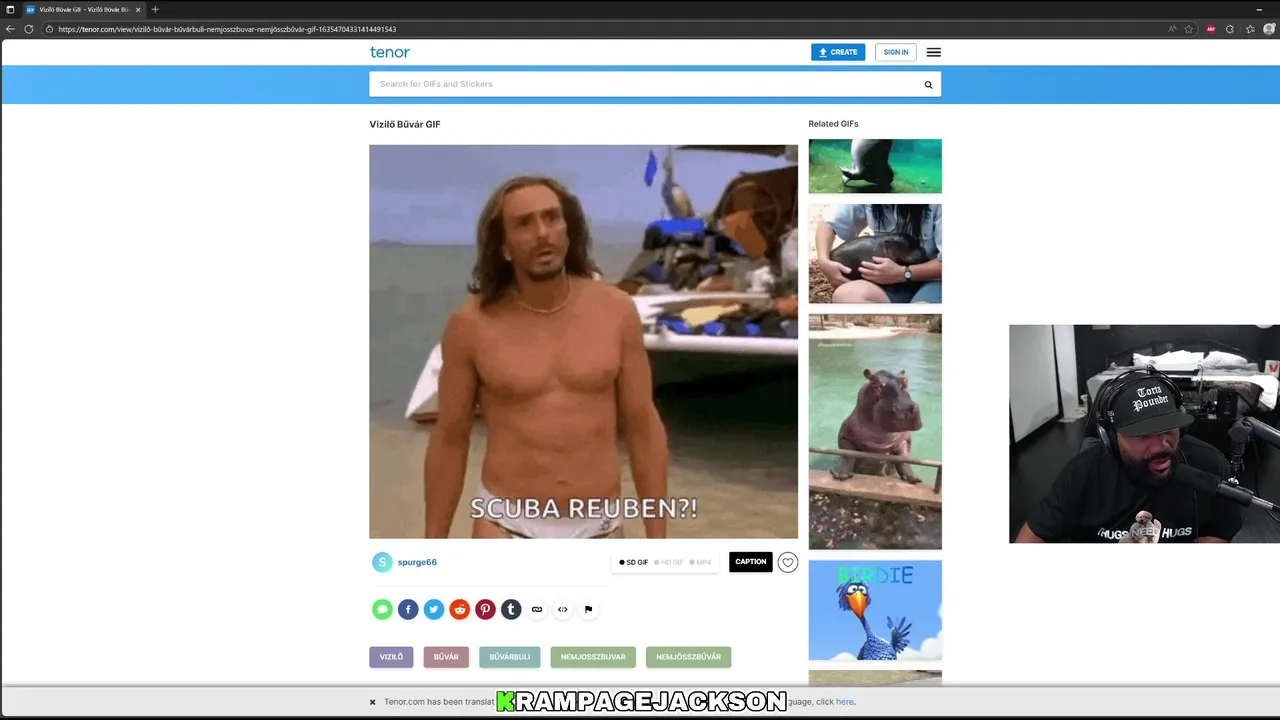Go back in browser
The width and height of the screenshot is (1280, 720).
[x=10, y=29]
